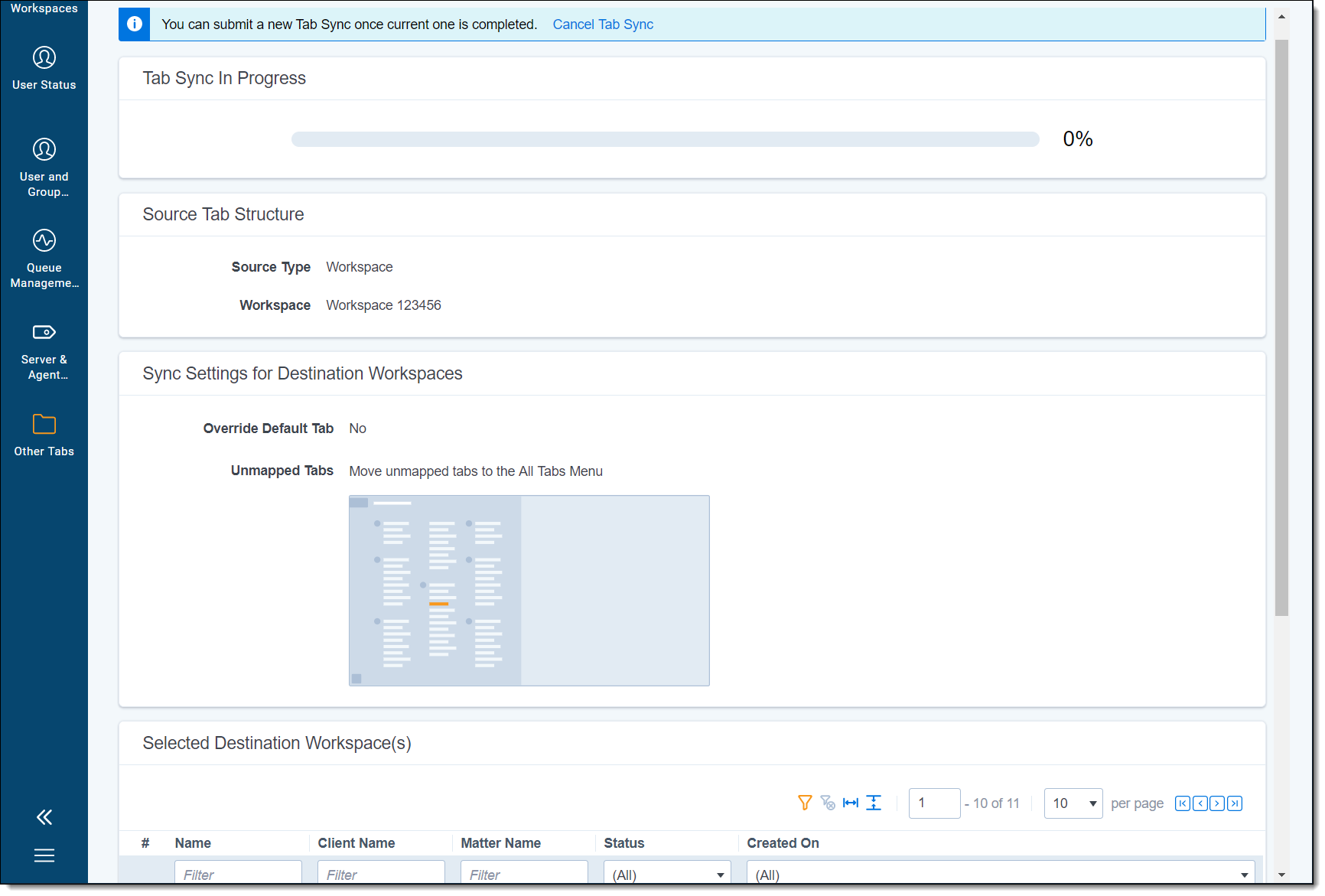
Task: Click the grid row height icon
Action: pyautogui.click(x=874, y=803)
